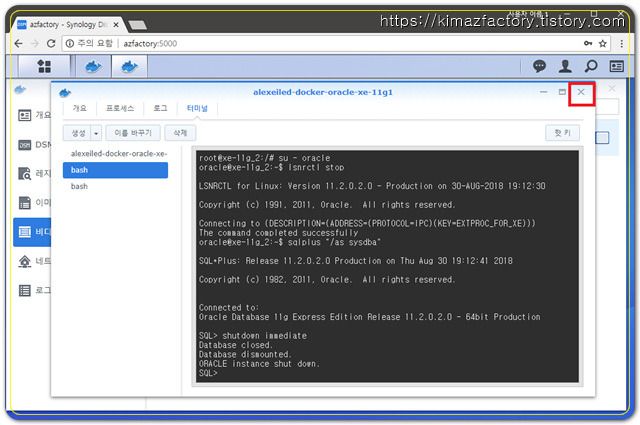Go back in the browser
Screen dimensions: 640x425
point(18,43)
